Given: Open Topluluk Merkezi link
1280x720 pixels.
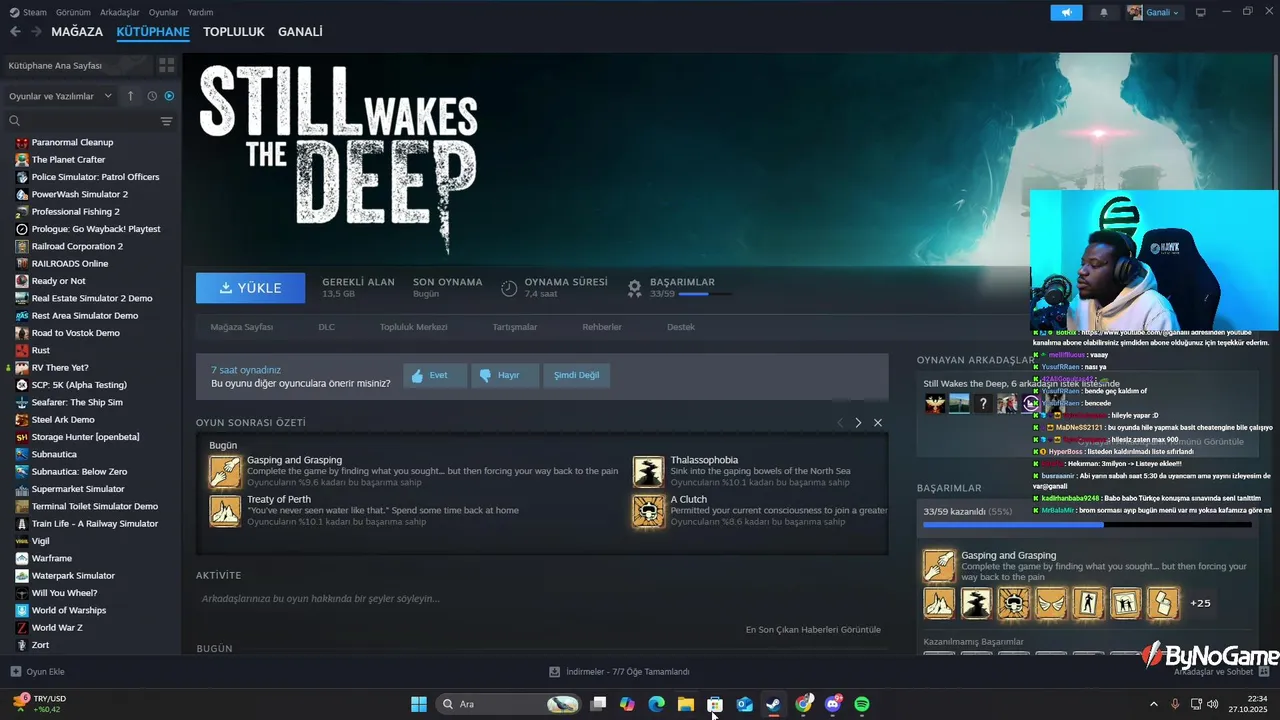Looking at the screenshot, I should point(413,327).
